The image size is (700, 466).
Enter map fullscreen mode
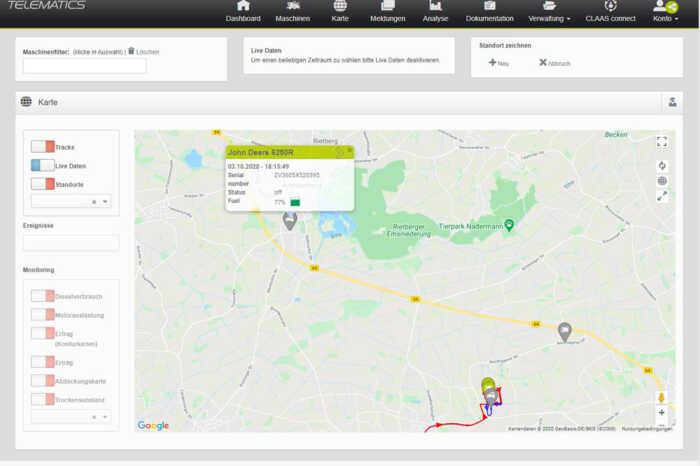(x=662, y=142)
